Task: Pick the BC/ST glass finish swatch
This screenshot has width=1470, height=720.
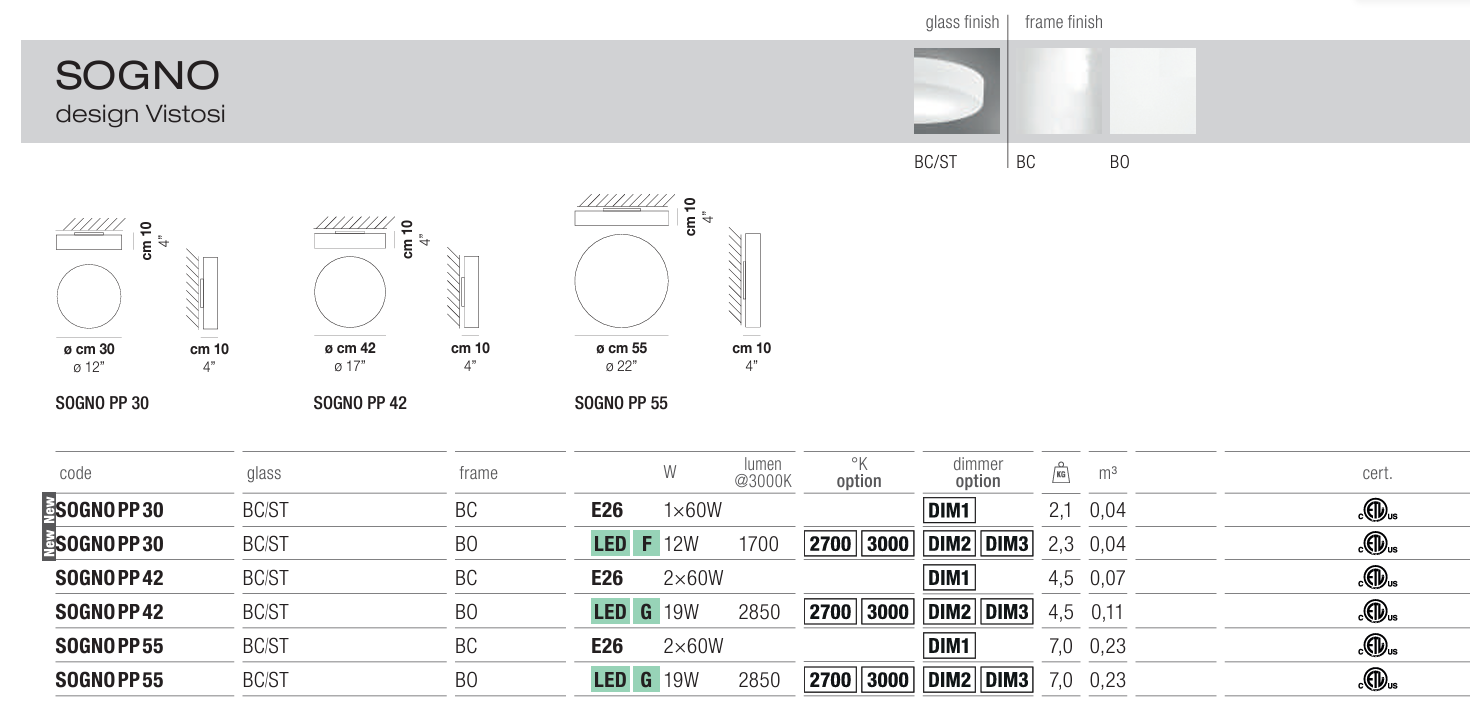Action: (956, 91)
